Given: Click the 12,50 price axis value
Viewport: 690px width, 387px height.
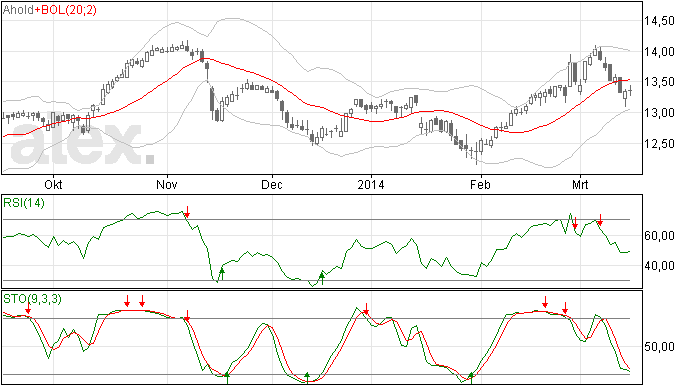Looking at the screenshot, I should click(x=659, y=144).
